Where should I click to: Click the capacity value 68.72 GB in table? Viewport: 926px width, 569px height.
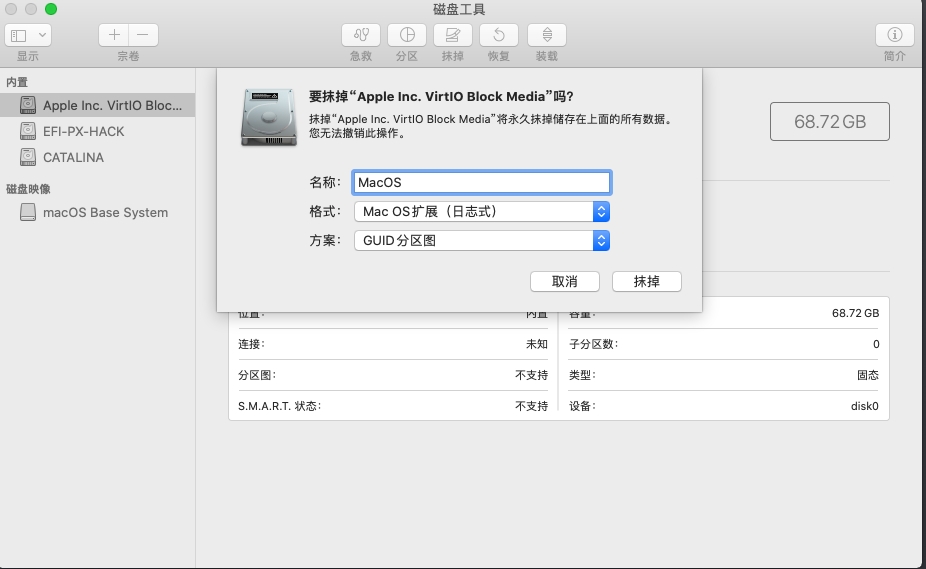point(855,313)
